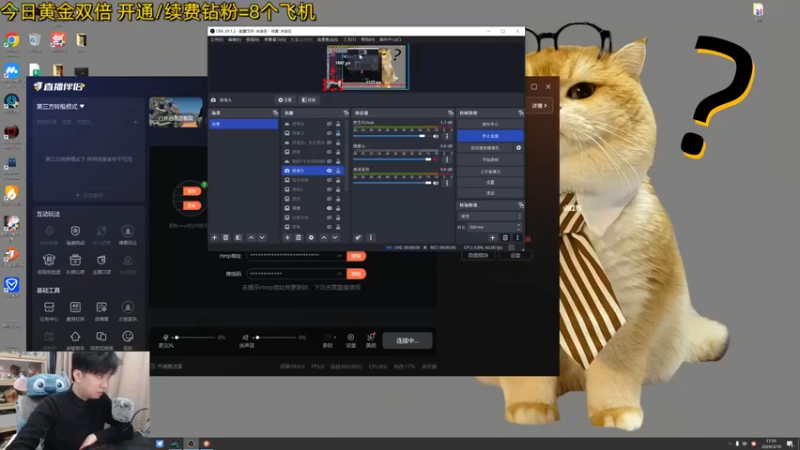
Task: Move selected source up in Sources list
Action: point(324,238)
